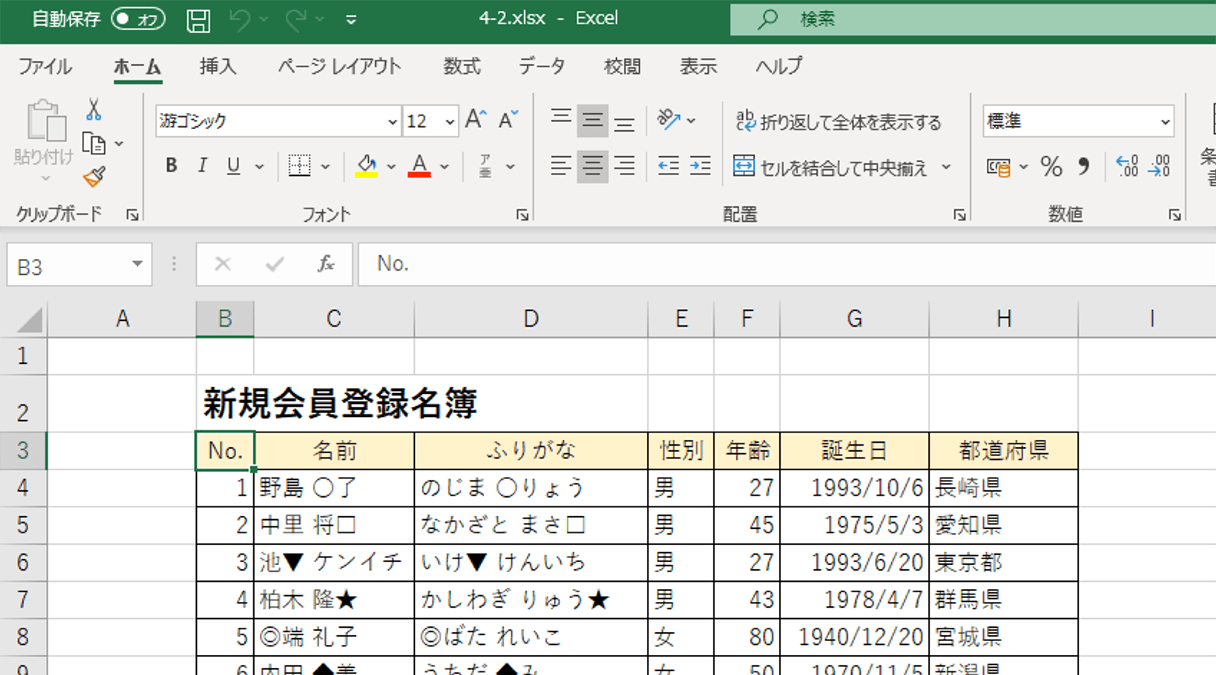Click the Borders icon

299,166
